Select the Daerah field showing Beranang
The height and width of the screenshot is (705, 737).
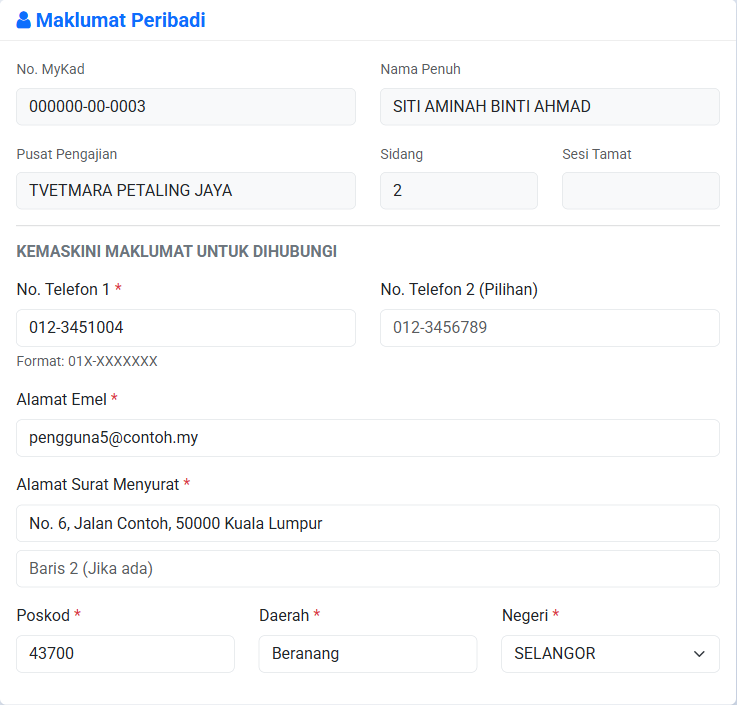[368, 654]
